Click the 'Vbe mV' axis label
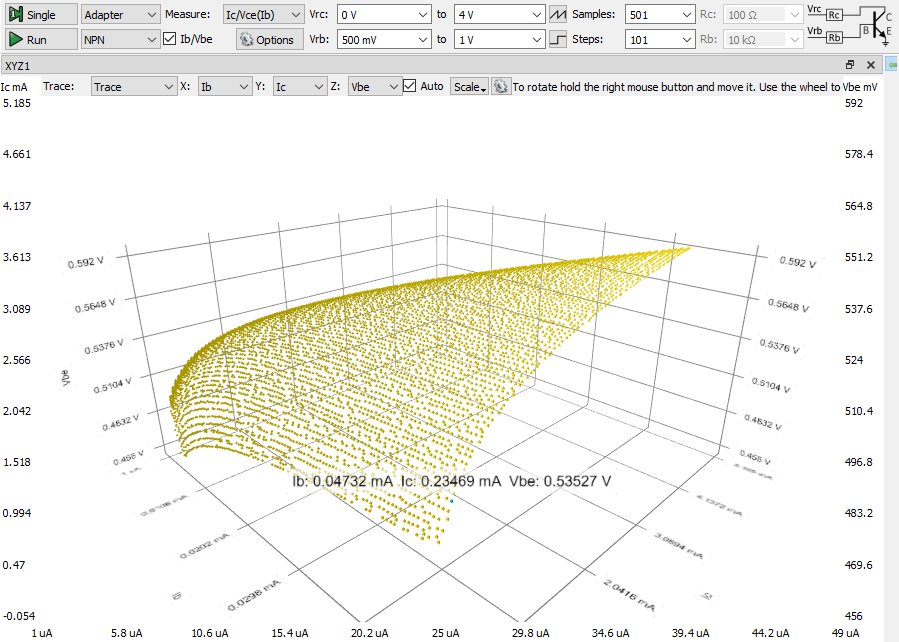899x642 pixels. (x=861, y=87)
